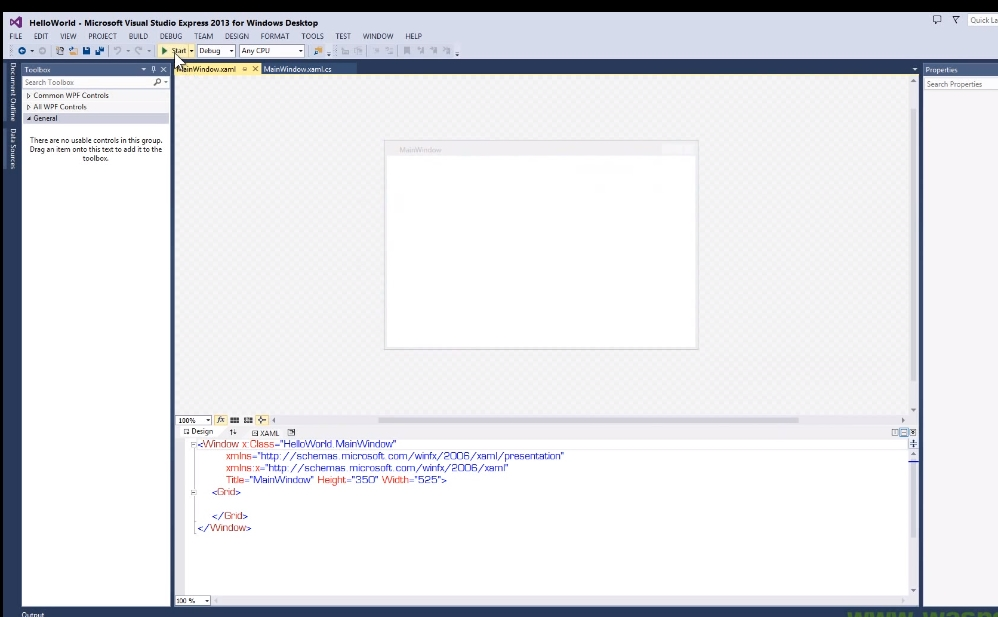Click the Feedback icon near Quick Launch
Image resolution: width=998 pixels, height=617 pixels.
tap(937, 19)
